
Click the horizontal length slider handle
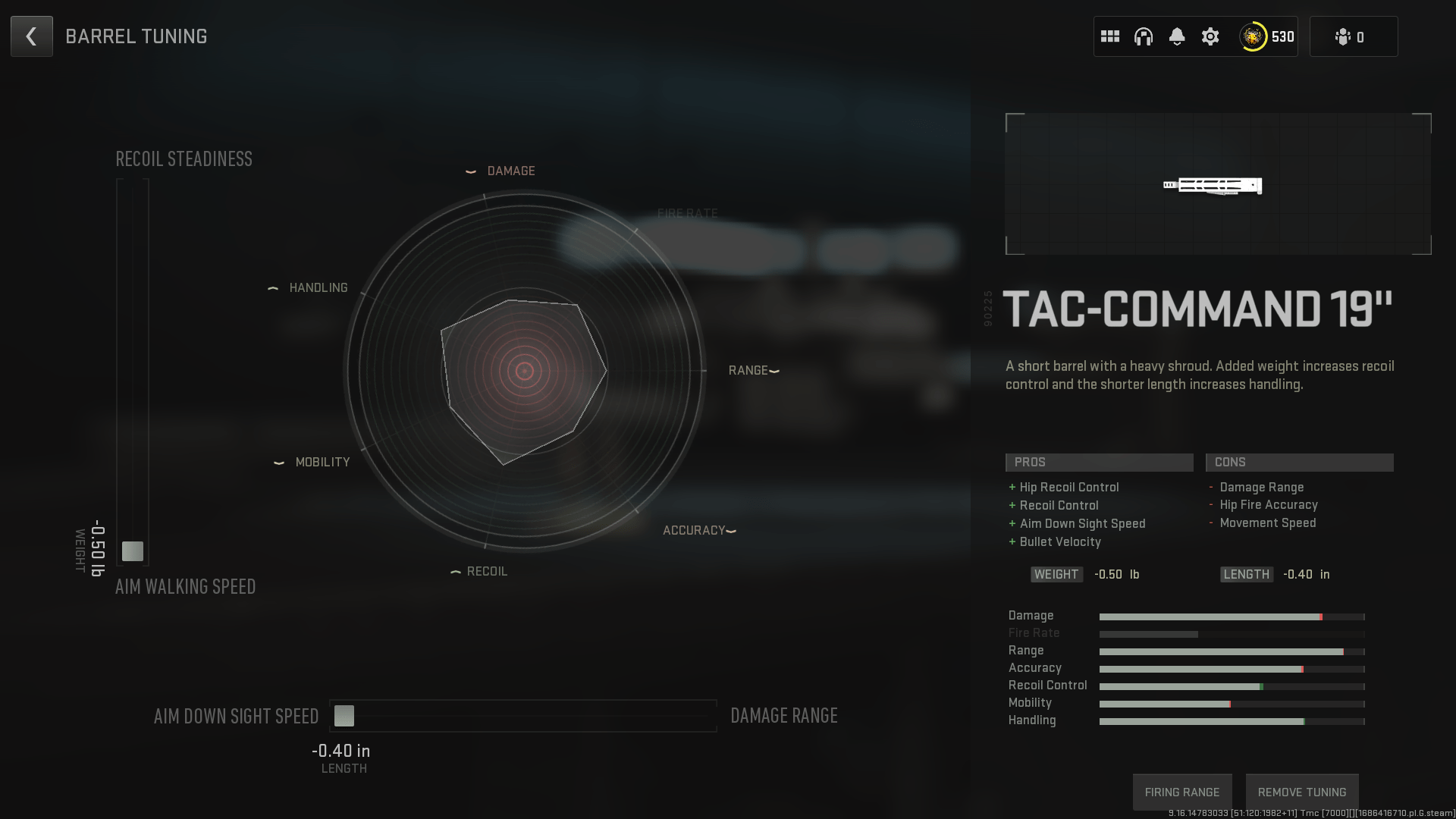point(344,715)
